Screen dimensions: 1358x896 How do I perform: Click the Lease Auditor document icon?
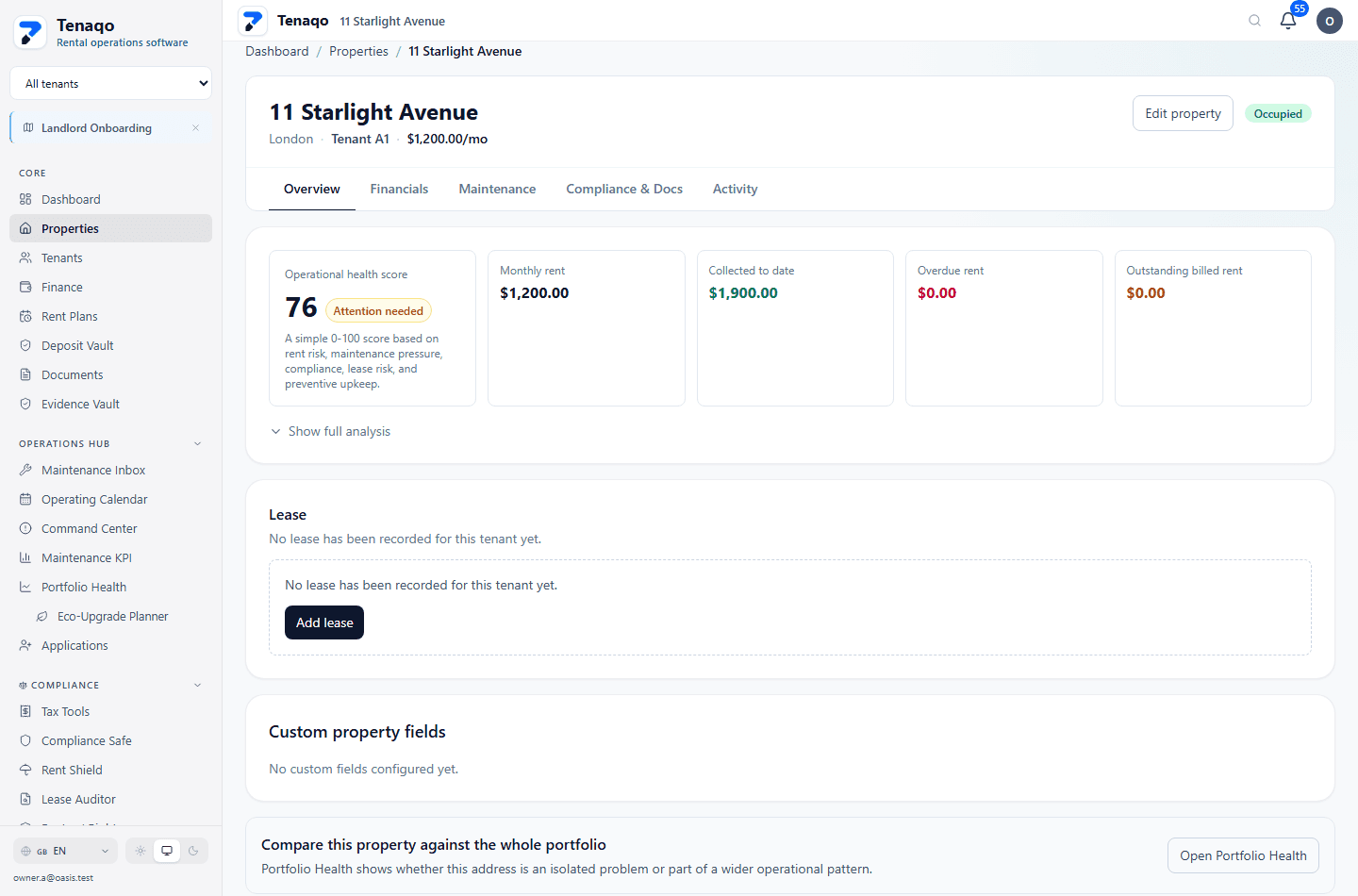pyautogui.click(x=25, y=799)
